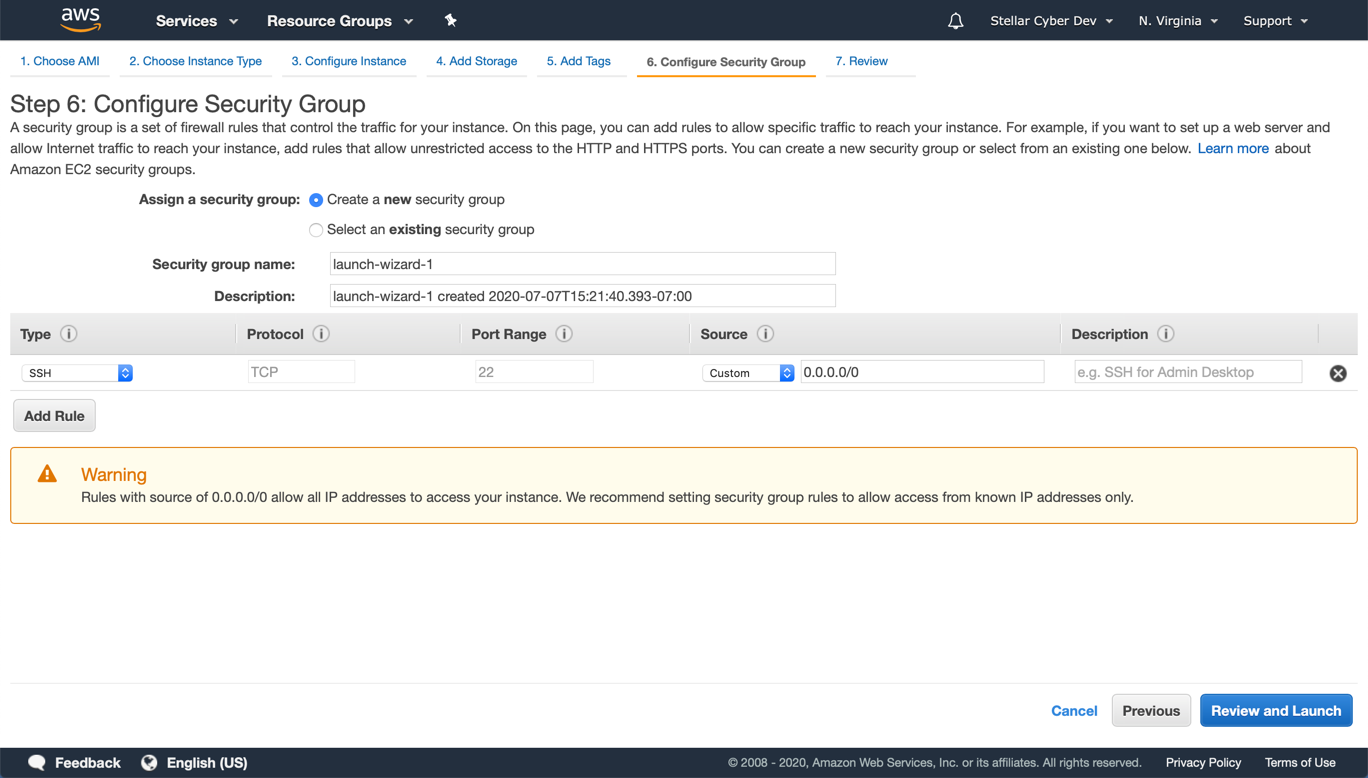Click the pin shortcut icon in navbar
Viewport: 1368px width, 778px height.
coord(450,20)
